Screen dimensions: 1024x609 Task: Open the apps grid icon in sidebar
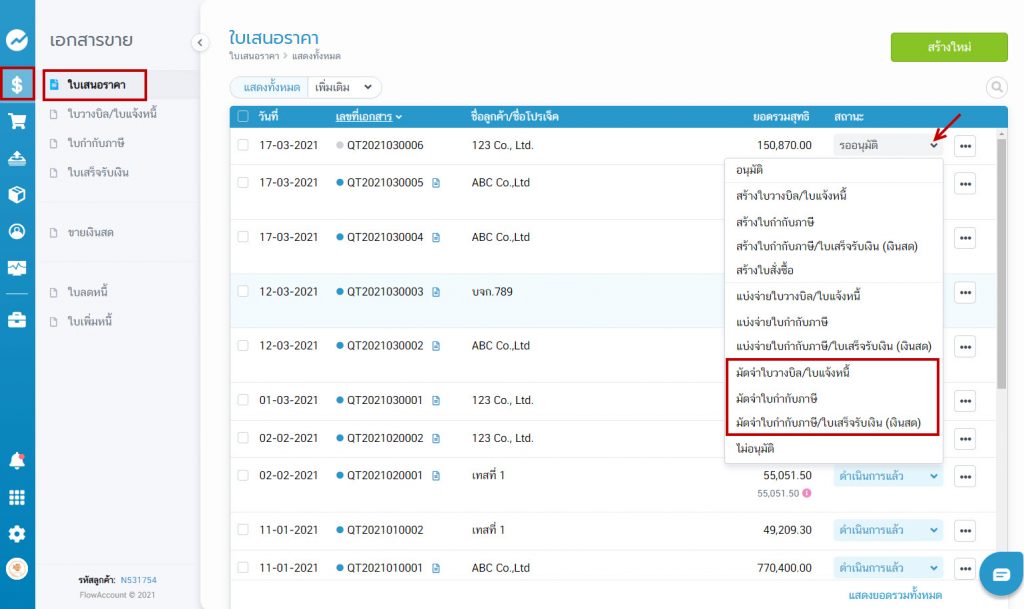(17, 497)
